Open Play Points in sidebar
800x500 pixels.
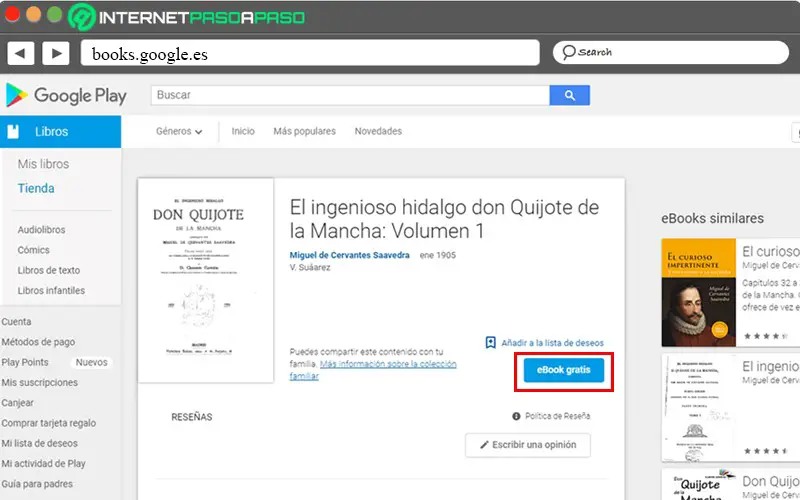(x=25, y=362)
